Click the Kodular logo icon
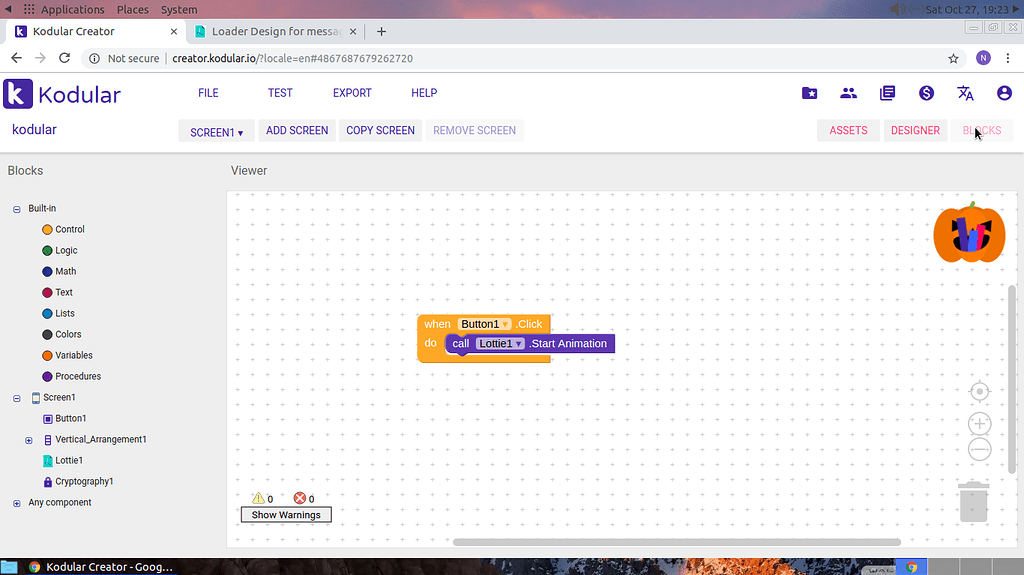The width and height of the screenshot is (1024, 575). [x=18, y=93]
